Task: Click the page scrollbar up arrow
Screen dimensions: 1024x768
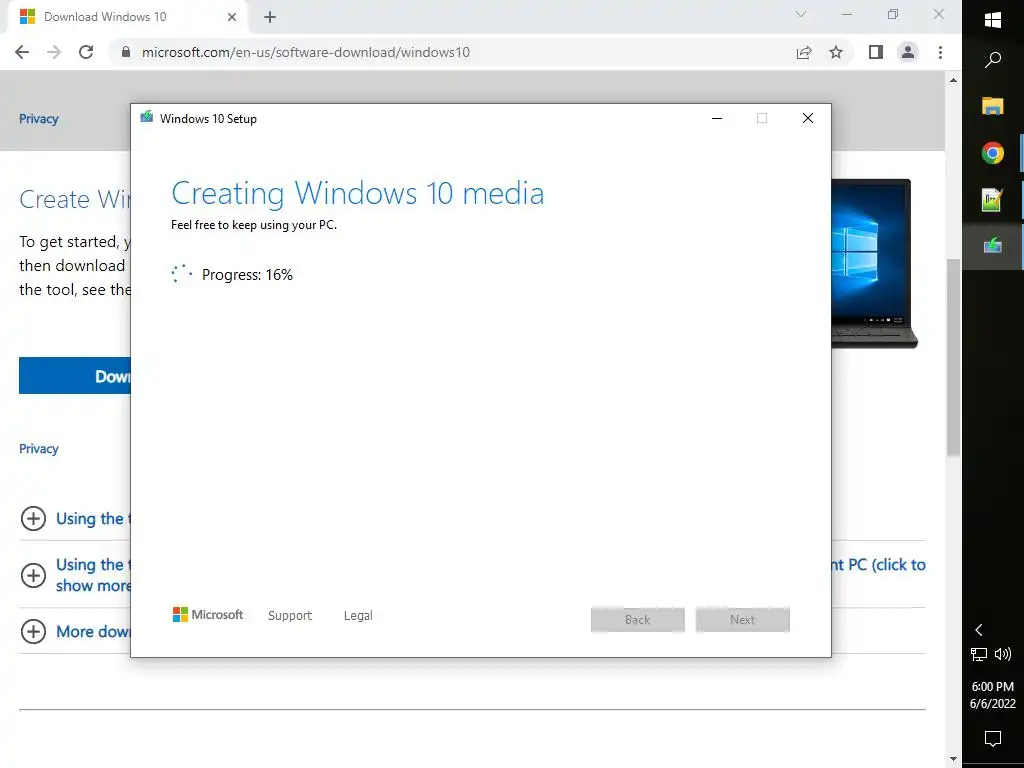Action: (953, 80)
